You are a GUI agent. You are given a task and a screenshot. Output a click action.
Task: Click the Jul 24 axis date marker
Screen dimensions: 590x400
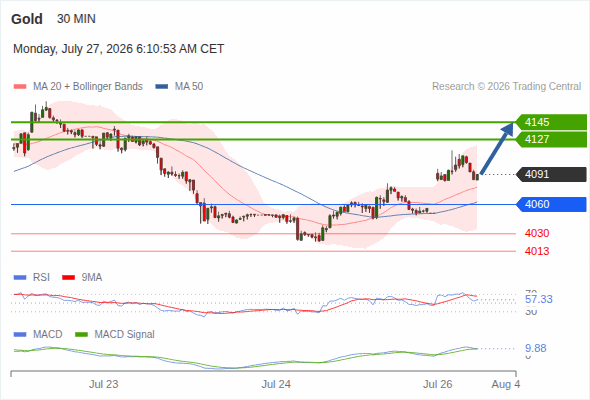coord(276,384)
